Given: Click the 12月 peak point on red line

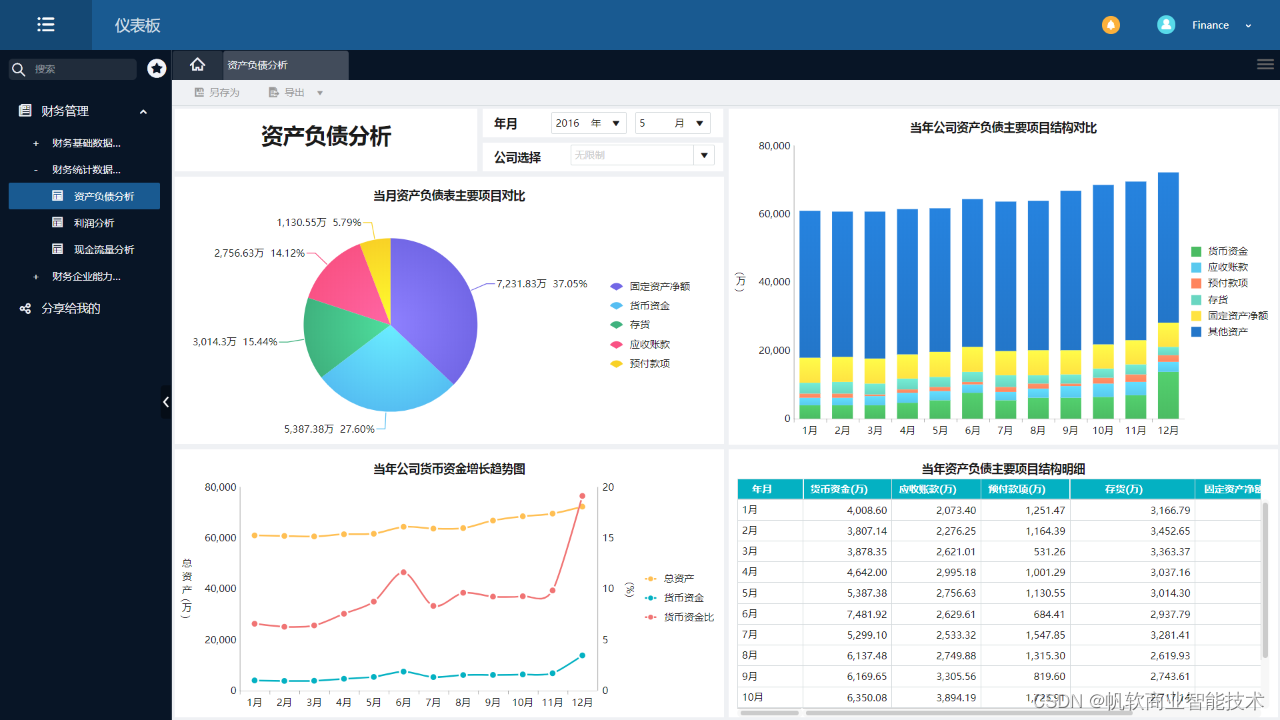Looking at the screenshot, I should [582, 496].
